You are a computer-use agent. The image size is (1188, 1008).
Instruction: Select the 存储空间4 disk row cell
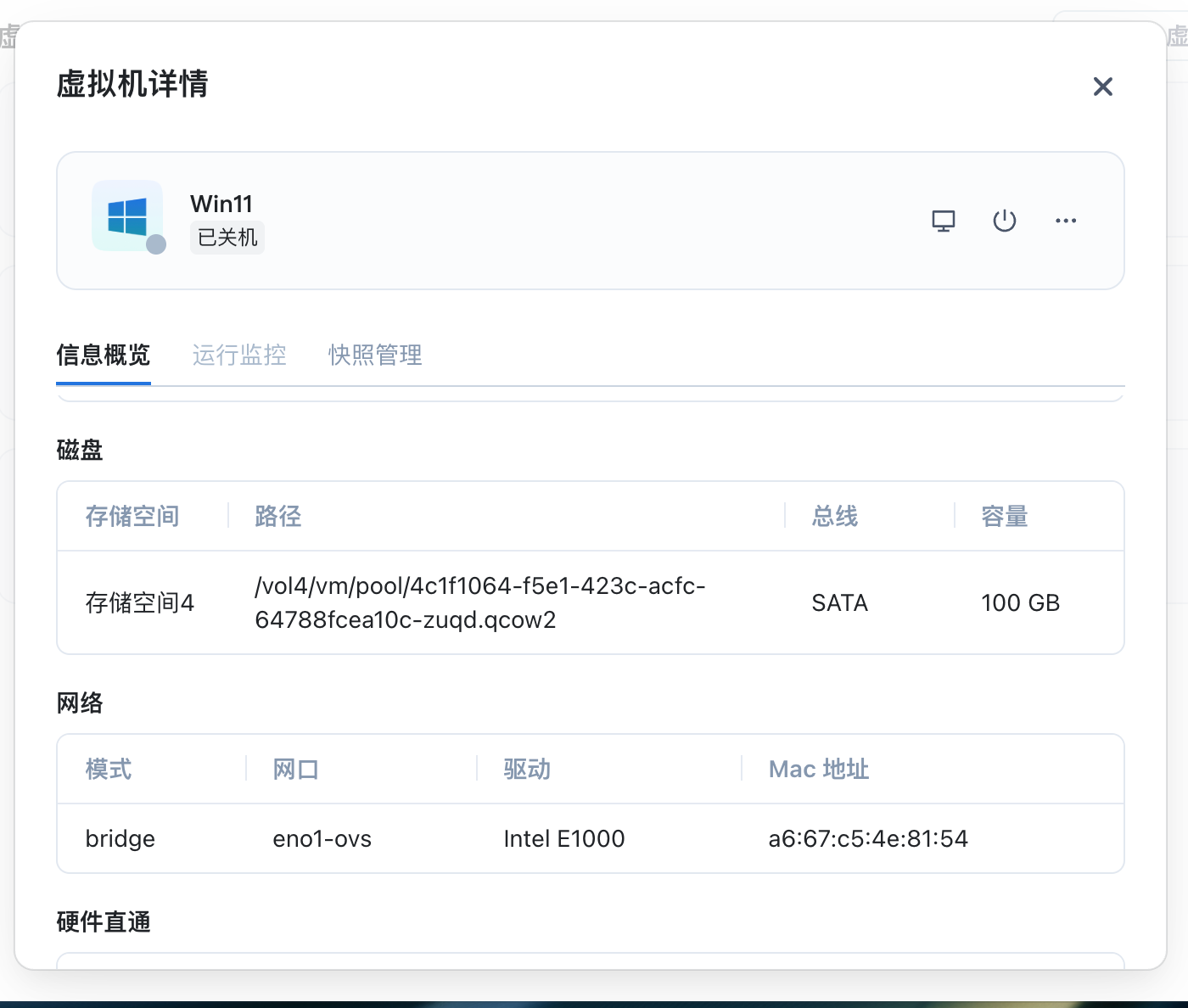[x=140, y=602]
